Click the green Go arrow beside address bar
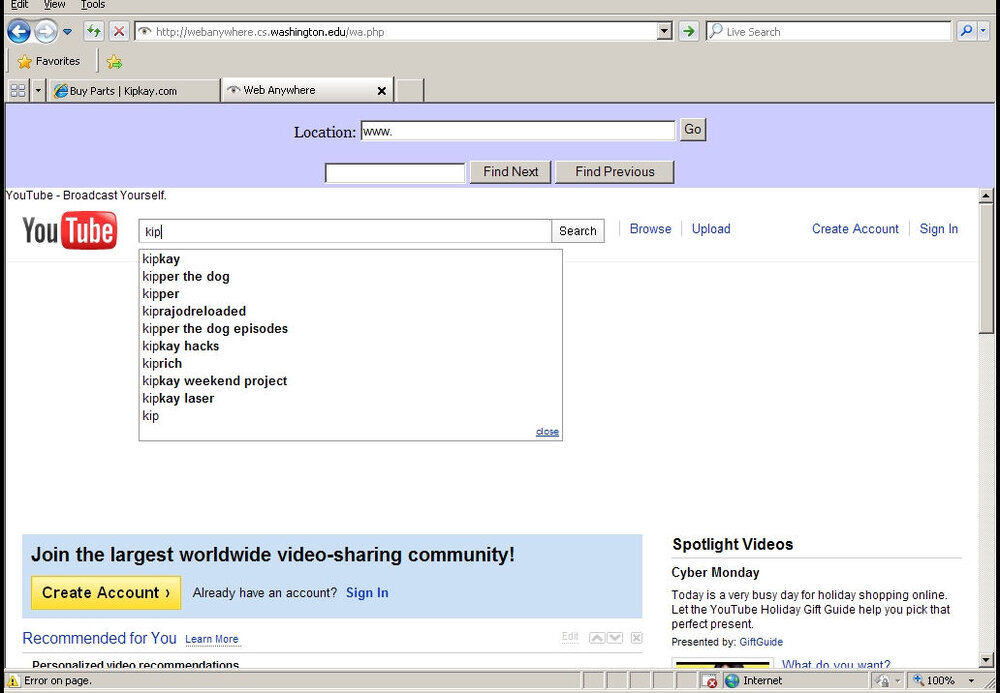 tap(688, 31)
